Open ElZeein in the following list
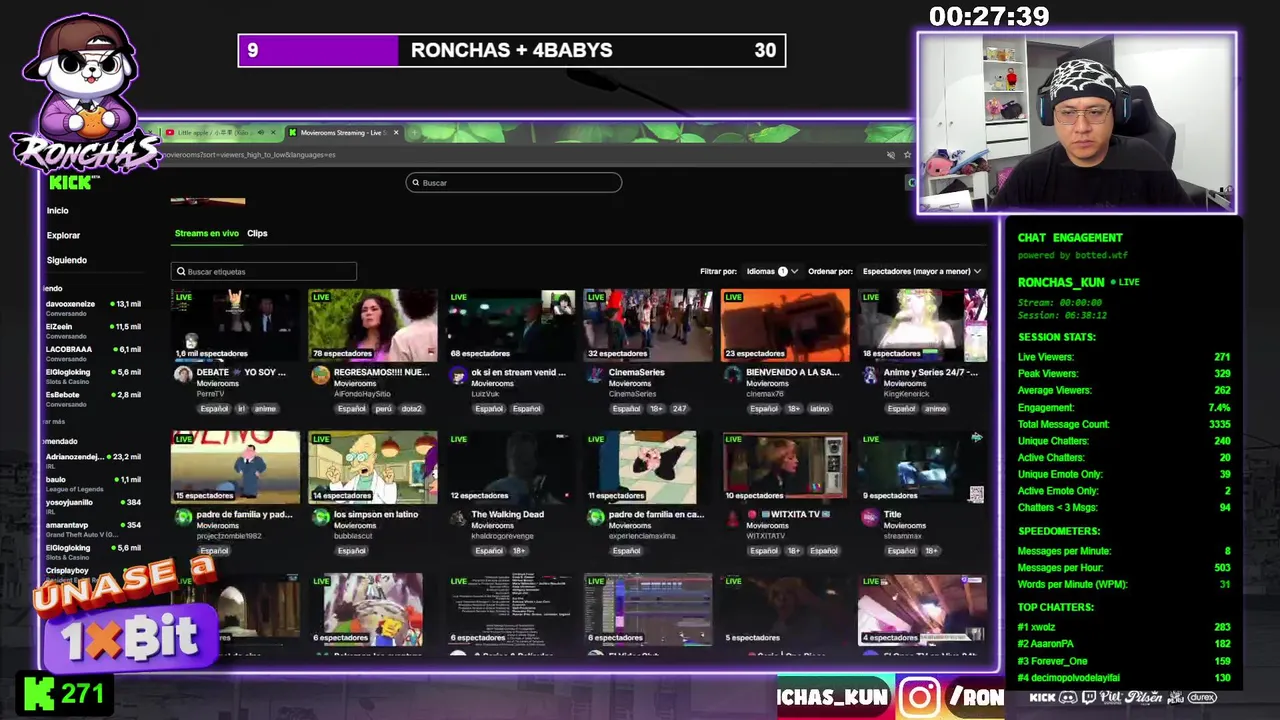This screenshot has width=1280, height=720. 93,330
